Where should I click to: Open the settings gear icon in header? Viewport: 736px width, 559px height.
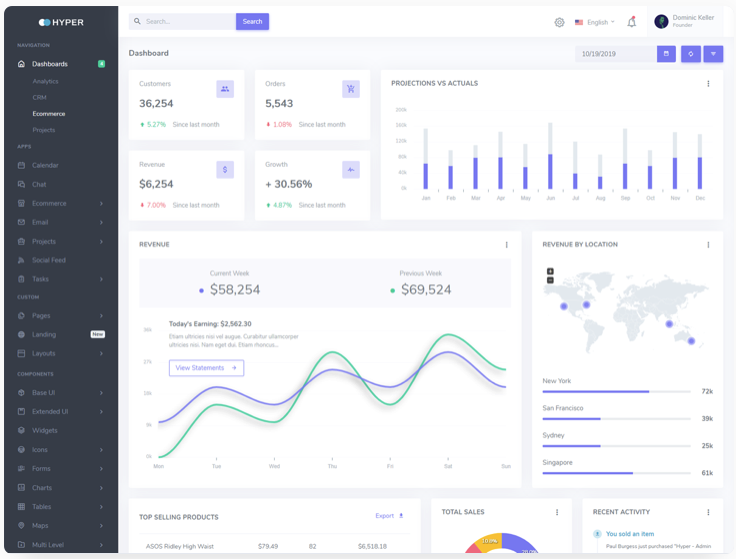click(559, 22)
